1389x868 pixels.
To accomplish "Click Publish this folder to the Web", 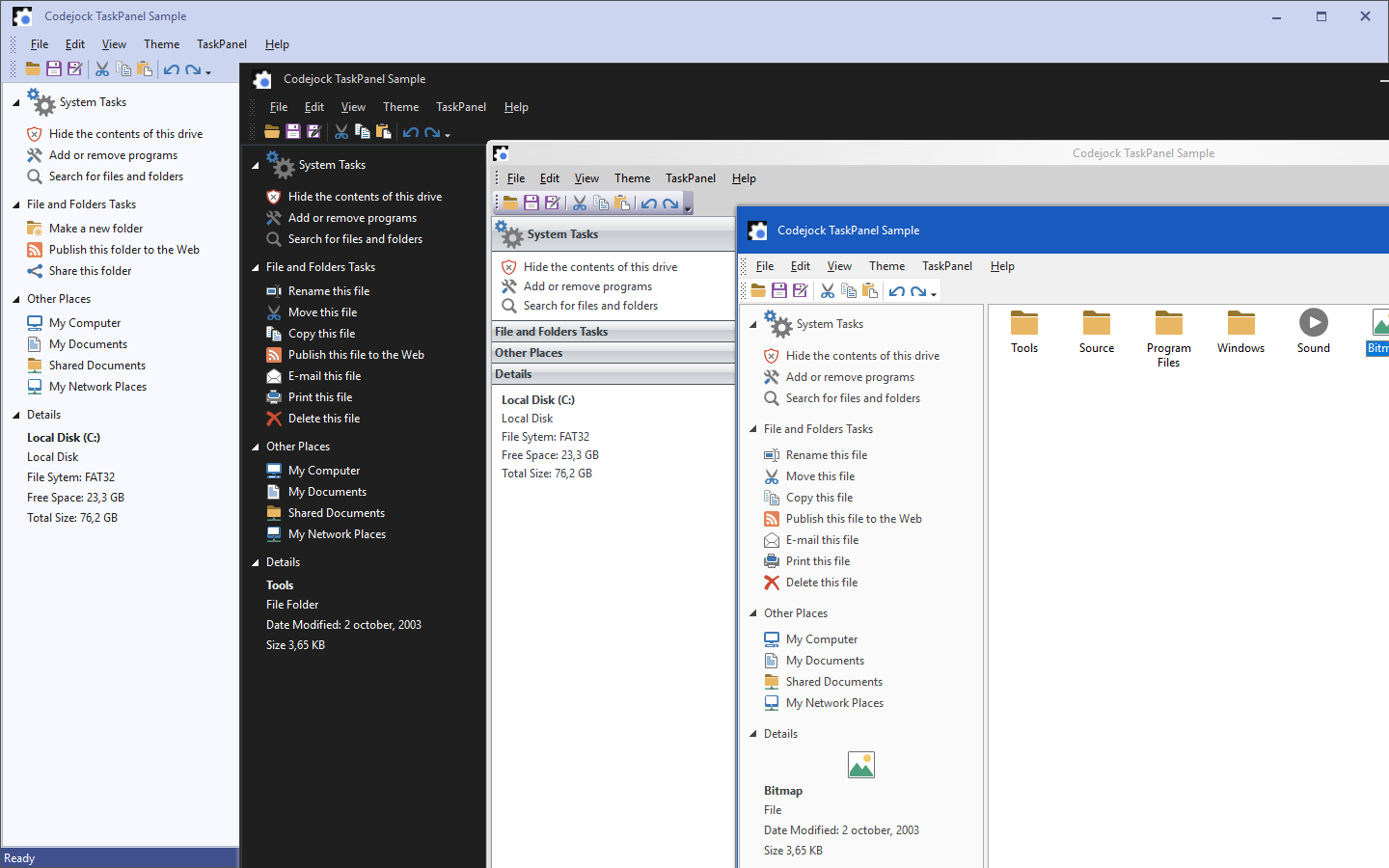I will [124, 250].
